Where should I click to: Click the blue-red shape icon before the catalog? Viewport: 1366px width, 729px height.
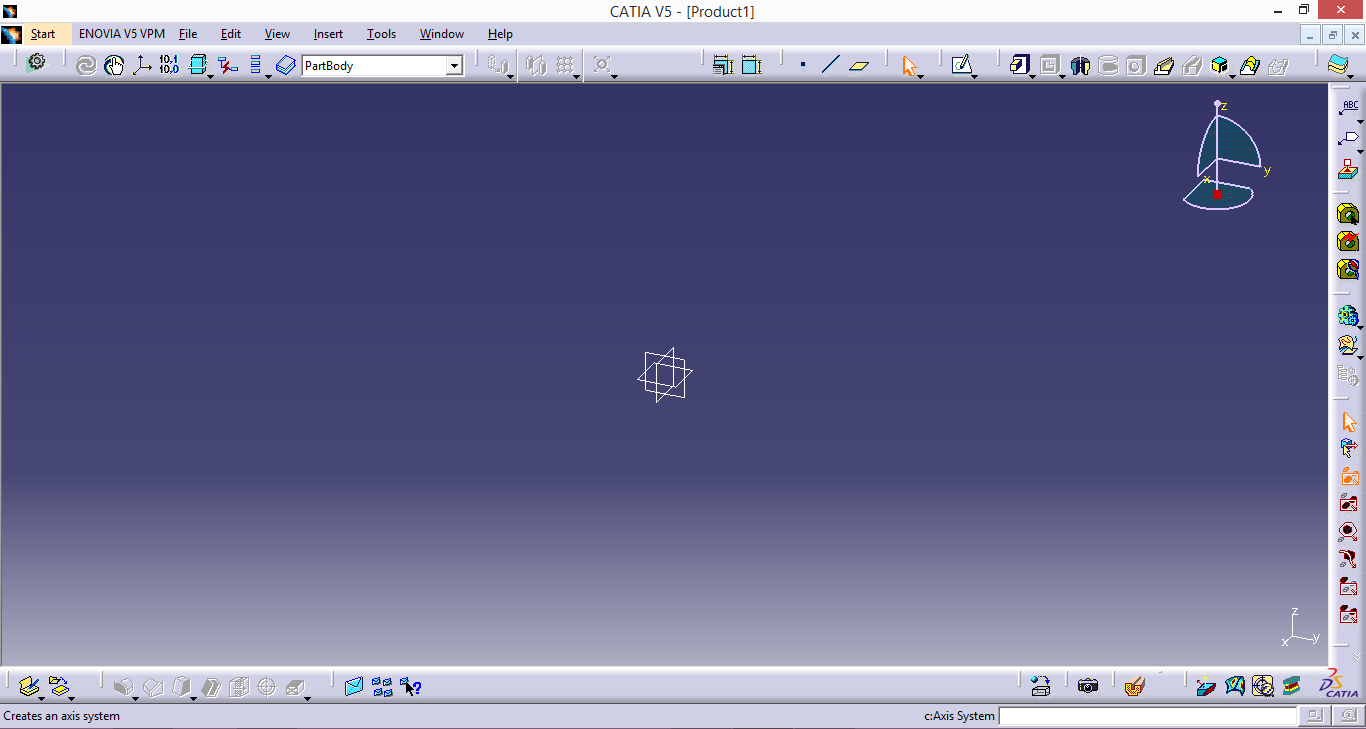(x=1206, y=687)
